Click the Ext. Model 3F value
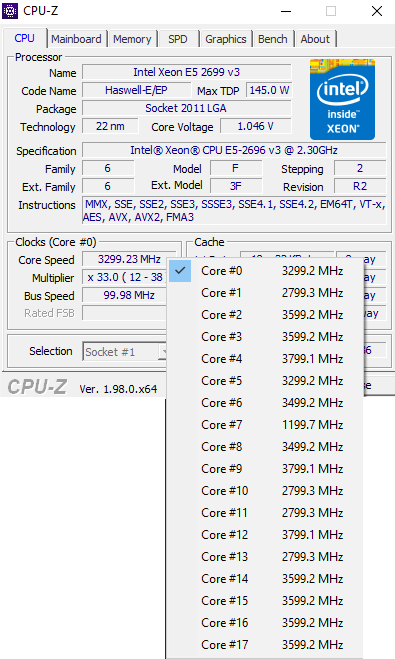This screenshot has width=395, height=659. click(236, 186)
